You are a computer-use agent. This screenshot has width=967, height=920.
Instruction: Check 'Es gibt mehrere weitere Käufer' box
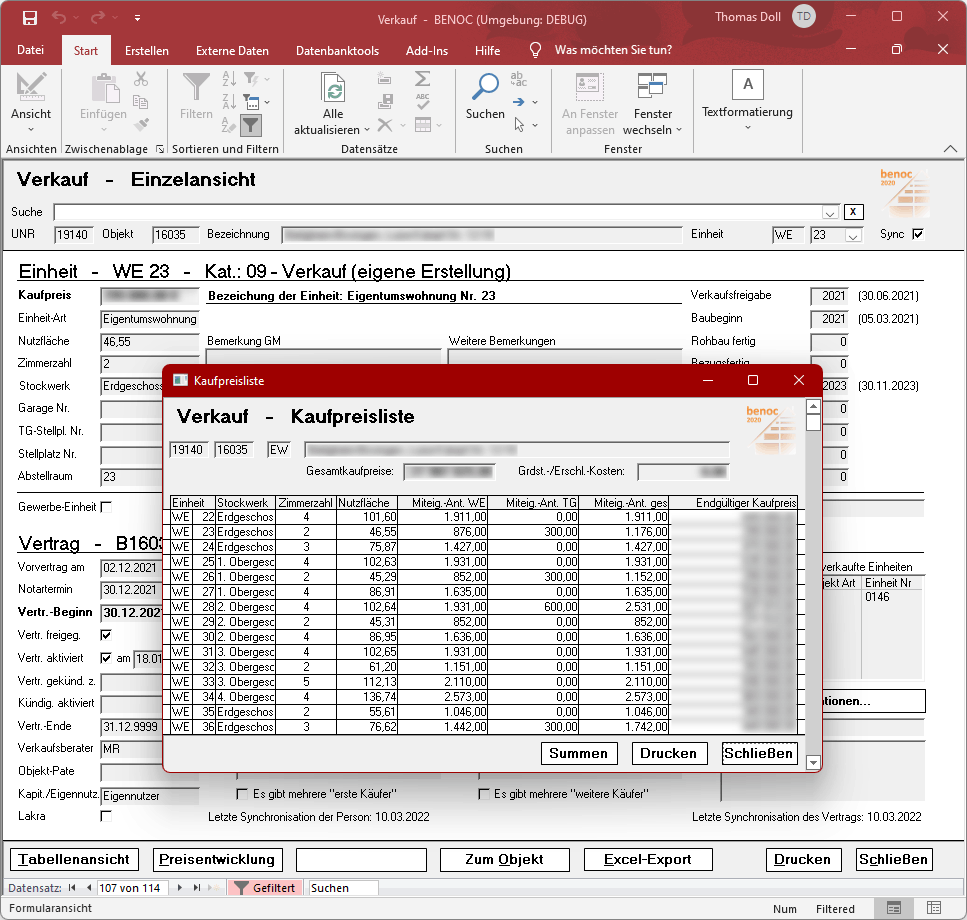click(485, 794)
